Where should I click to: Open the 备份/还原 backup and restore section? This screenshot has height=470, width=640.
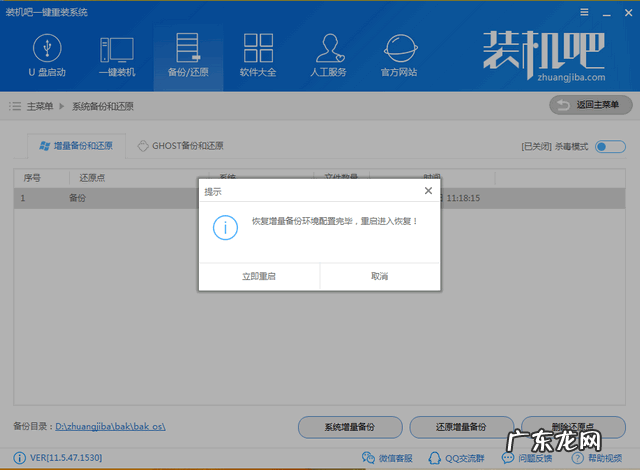(188, 55)
